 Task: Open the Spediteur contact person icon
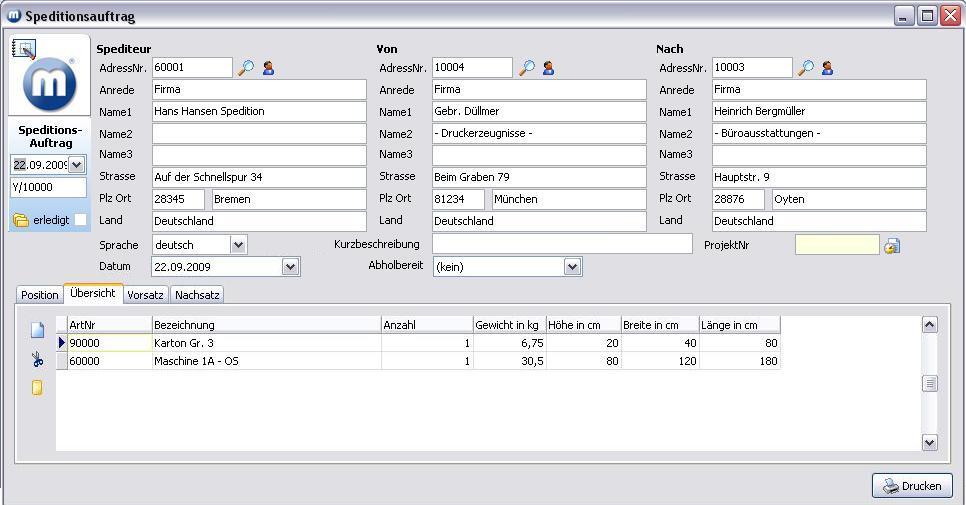click(268, 68)
